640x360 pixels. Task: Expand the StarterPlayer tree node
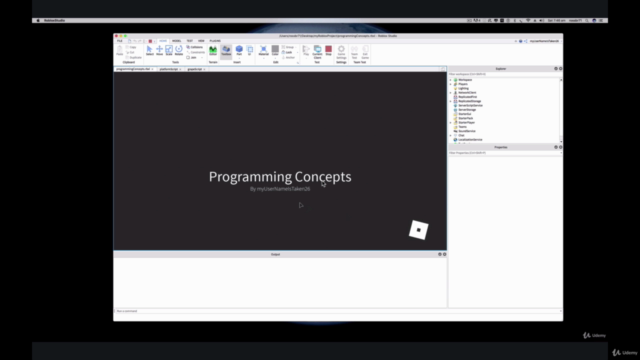pos(451,122)
